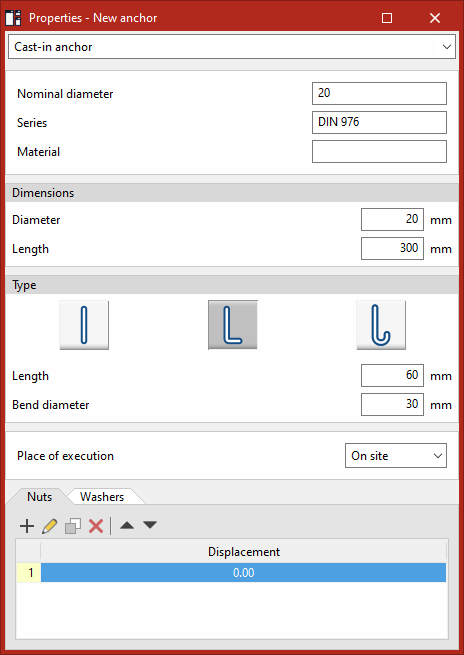
Task: Select the hooked J-shaped anchor type
Action: tap(381, 325)
